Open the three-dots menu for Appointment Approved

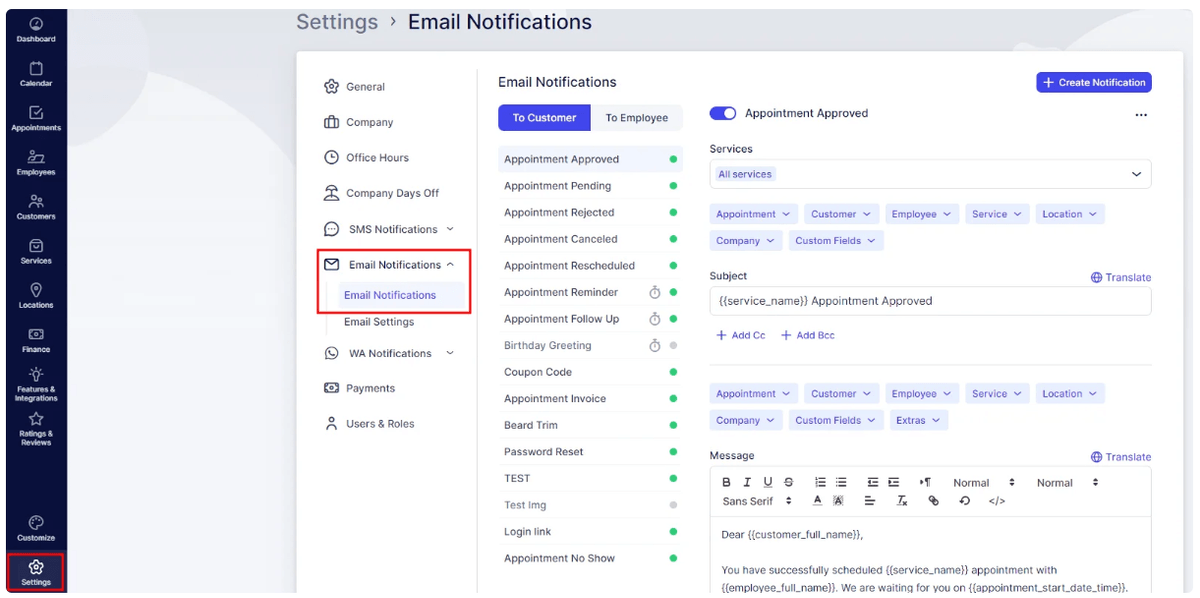tap(1141, 114)
